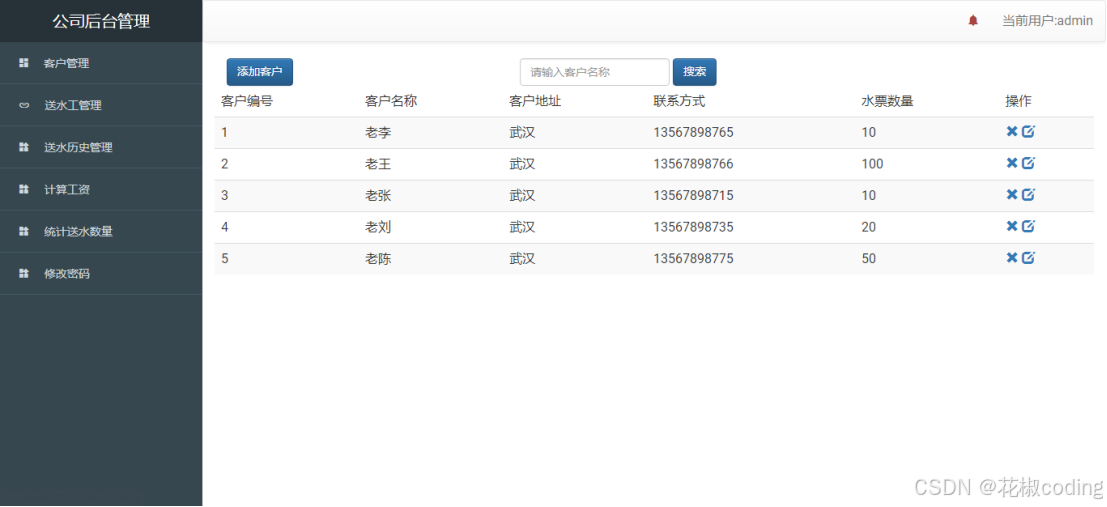Select the customer name 老李
This screenshot has width=1107, height=507.
pyautogui.click(x=378, y=132)
